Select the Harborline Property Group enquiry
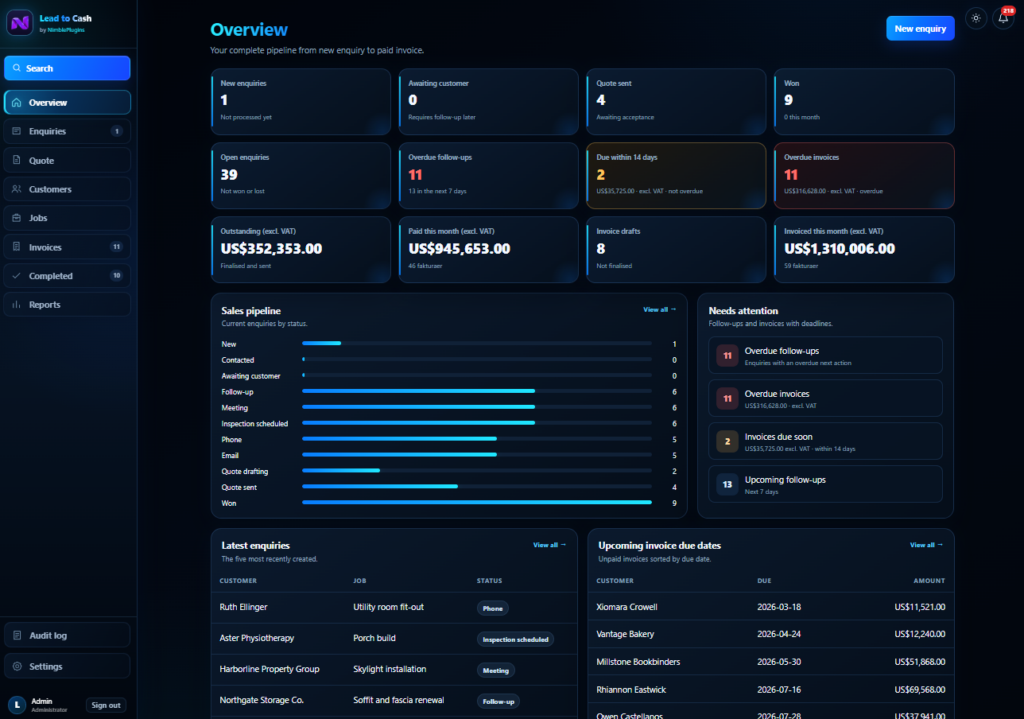This screenshot has width=1024, height=719. 394,669
